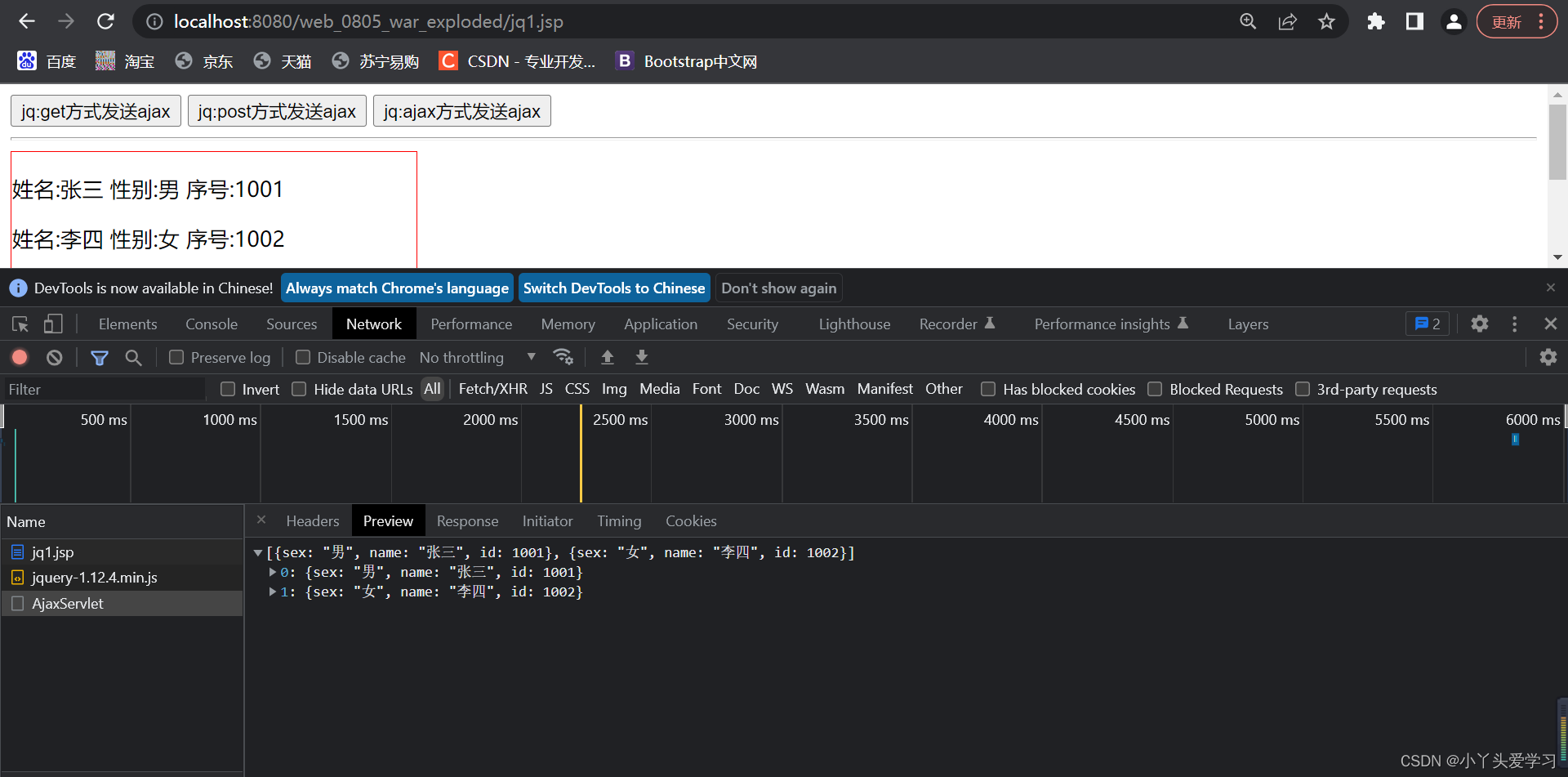This screenshot has height=777, width=1568.
Task: Tick Has blocked cookies checkbox
Action: click(988, 389)
